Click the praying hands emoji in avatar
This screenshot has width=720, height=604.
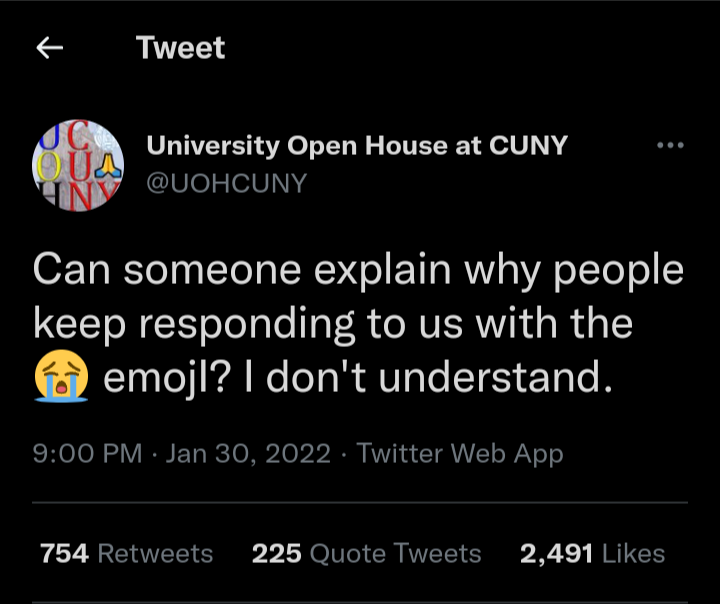(109, 166)
